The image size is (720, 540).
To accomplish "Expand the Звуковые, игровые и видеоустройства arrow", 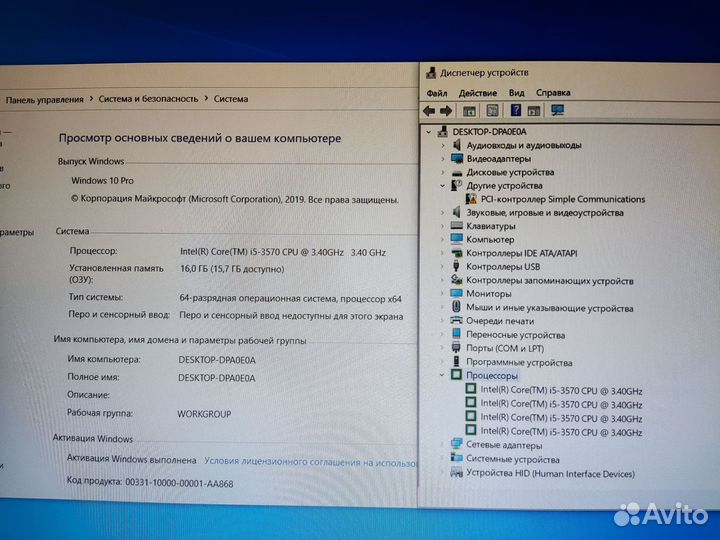I will pyautogui.click(x=443, y=213).
